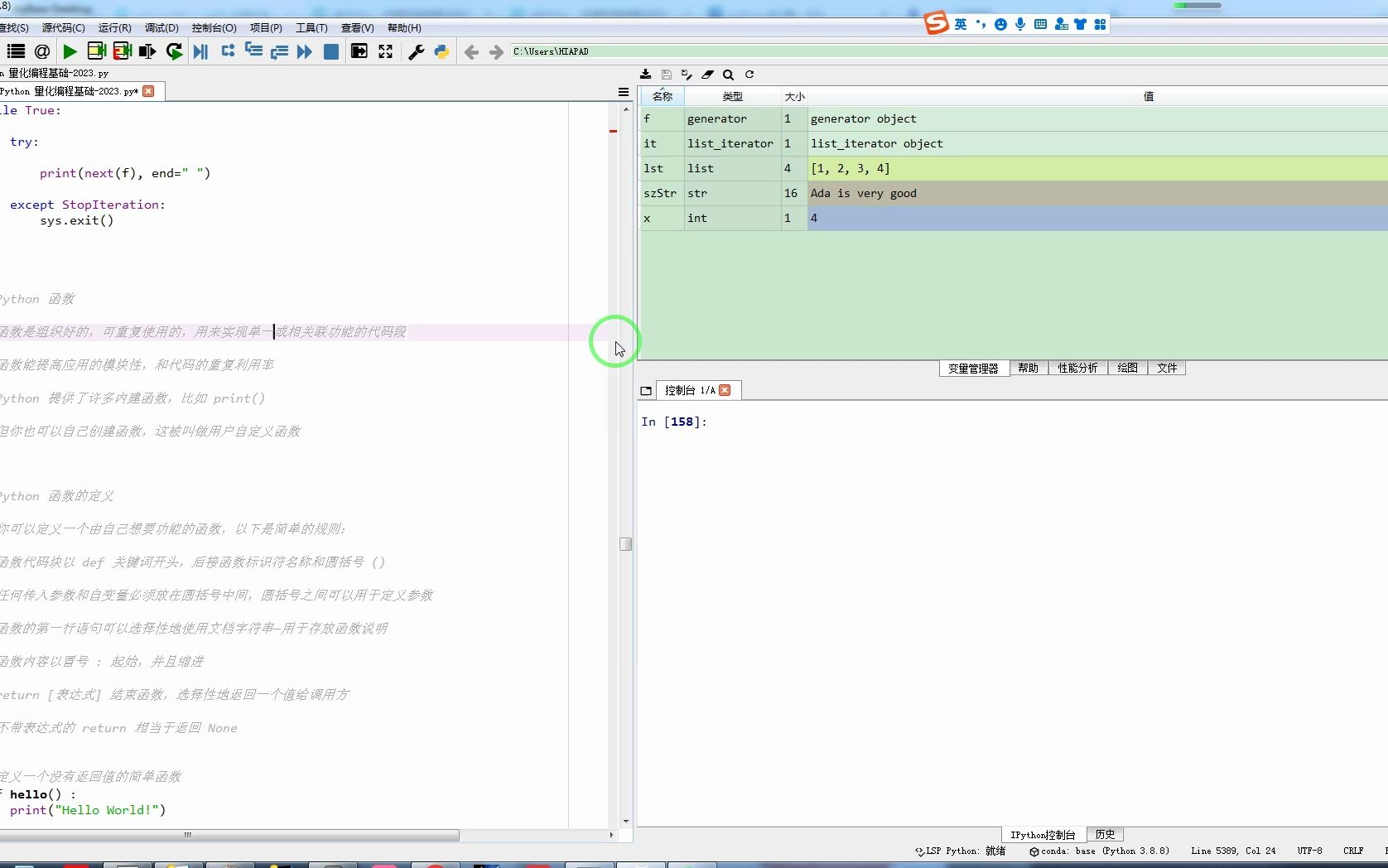
Task: Switch to 绘图 tab
Action: click(x=1127, y=369)
